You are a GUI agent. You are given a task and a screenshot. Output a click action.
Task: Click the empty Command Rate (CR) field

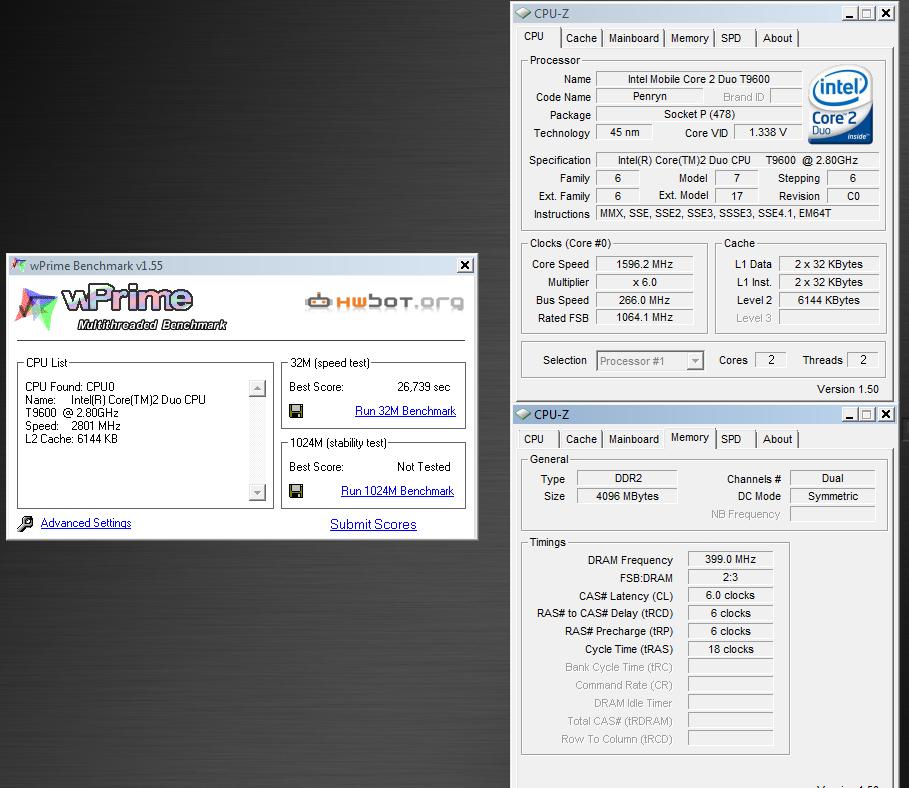coord(730,685)
